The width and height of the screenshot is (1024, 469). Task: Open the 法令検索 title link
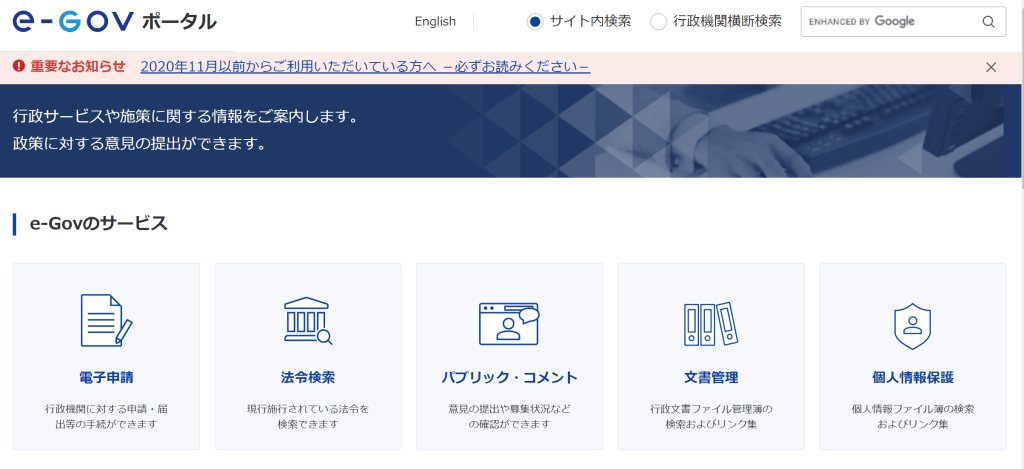[308, 378]
